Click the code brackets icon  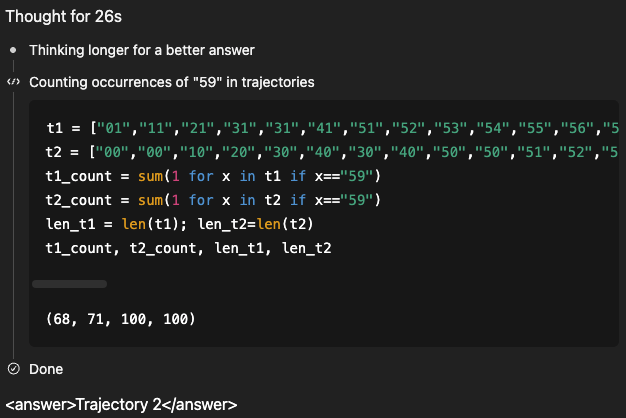(13, 81)
